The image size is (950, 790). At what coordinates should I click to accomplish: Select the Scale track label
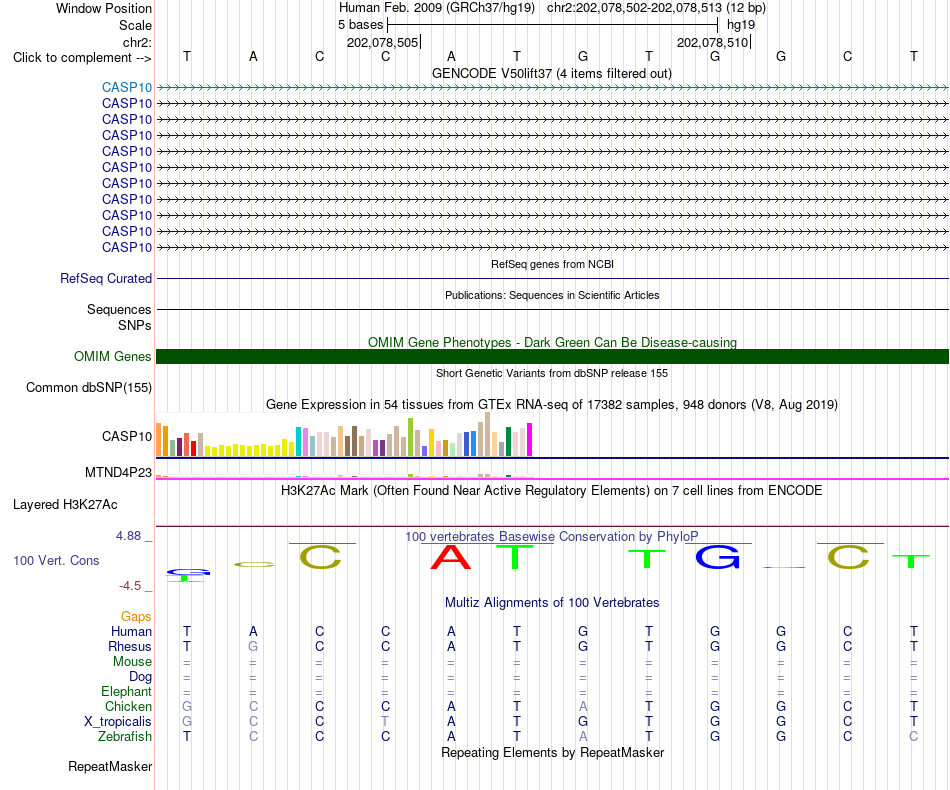pos(135,25)
